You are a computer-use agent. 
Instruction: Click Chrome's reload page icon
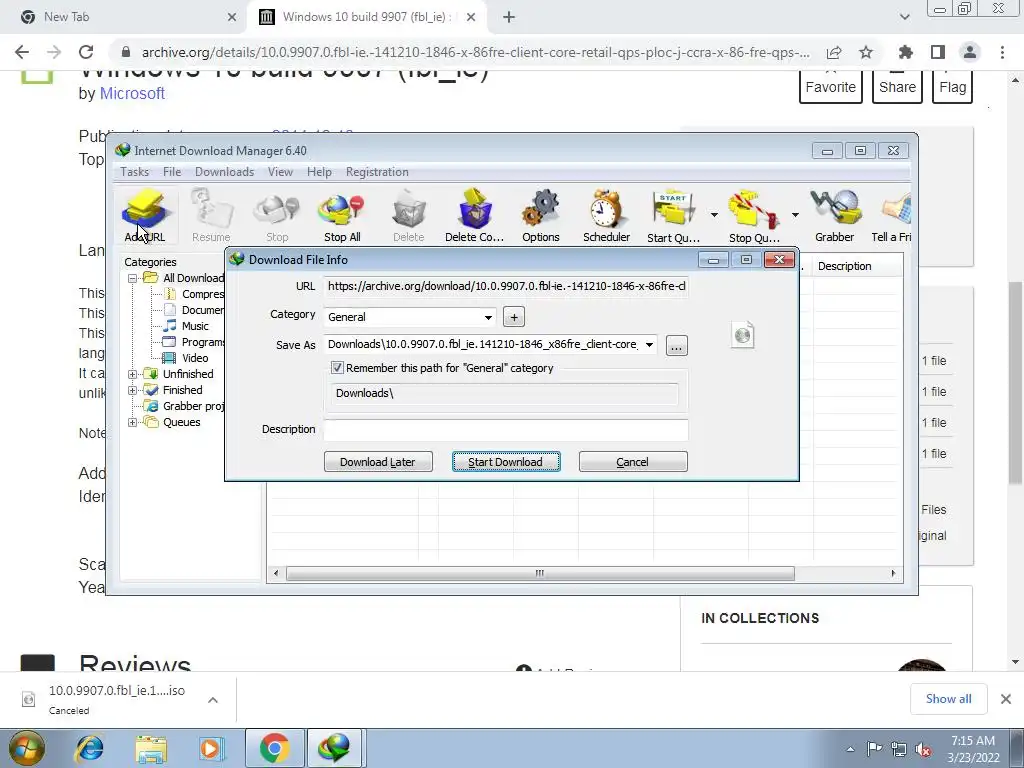pyautogui.click(x=86, y=52)
